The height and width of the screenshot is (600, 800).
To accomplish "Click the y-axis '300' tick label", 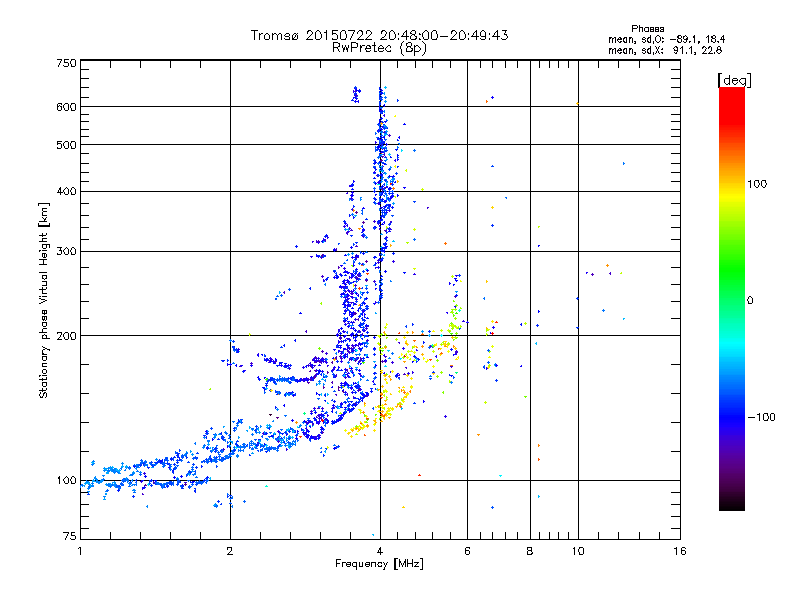I will [x=66, y=252].
